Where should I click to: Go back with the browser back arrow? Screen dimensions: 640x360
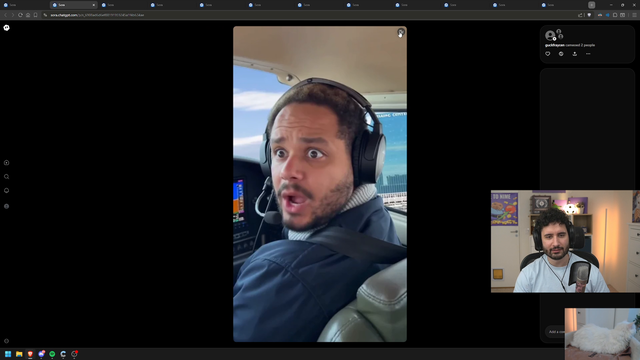click(x=5, y=15)
